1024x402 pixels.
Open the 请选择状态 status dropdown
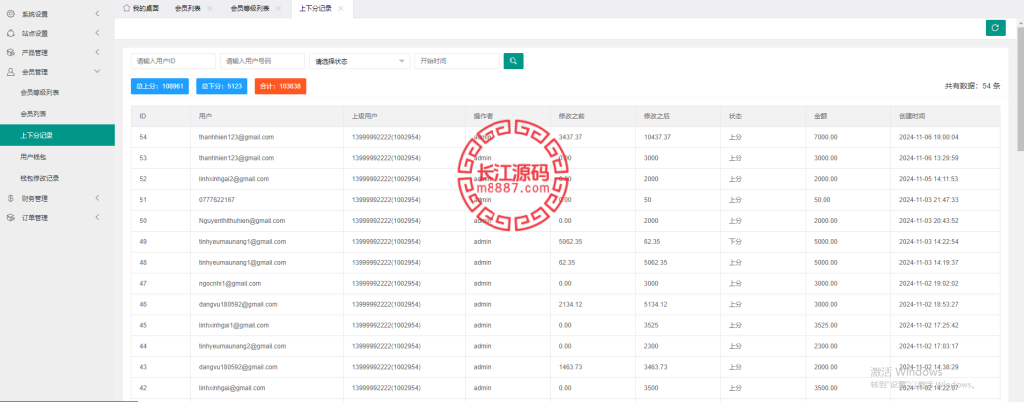tap(360, 61)
